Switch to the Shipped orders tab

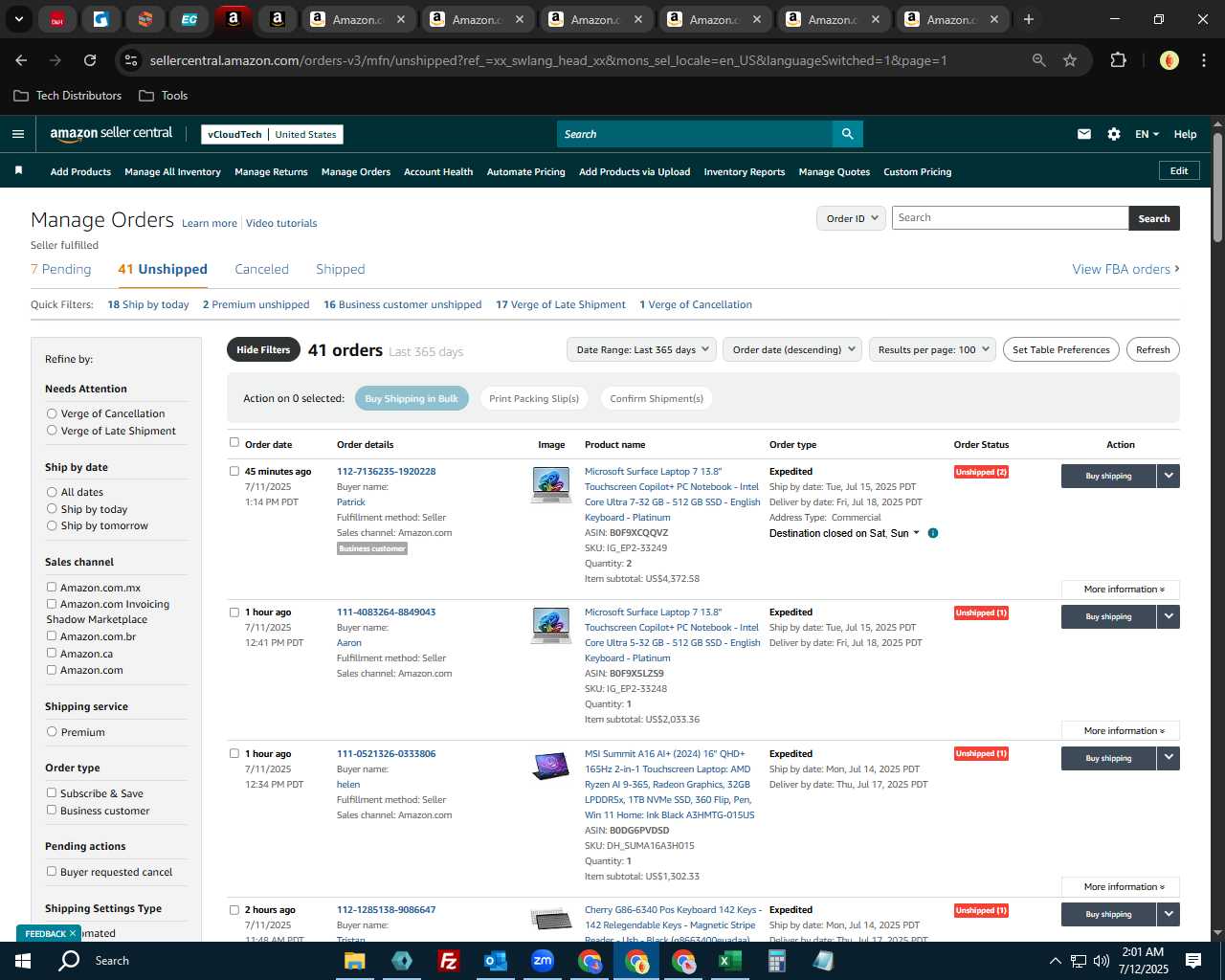point(341,269)
